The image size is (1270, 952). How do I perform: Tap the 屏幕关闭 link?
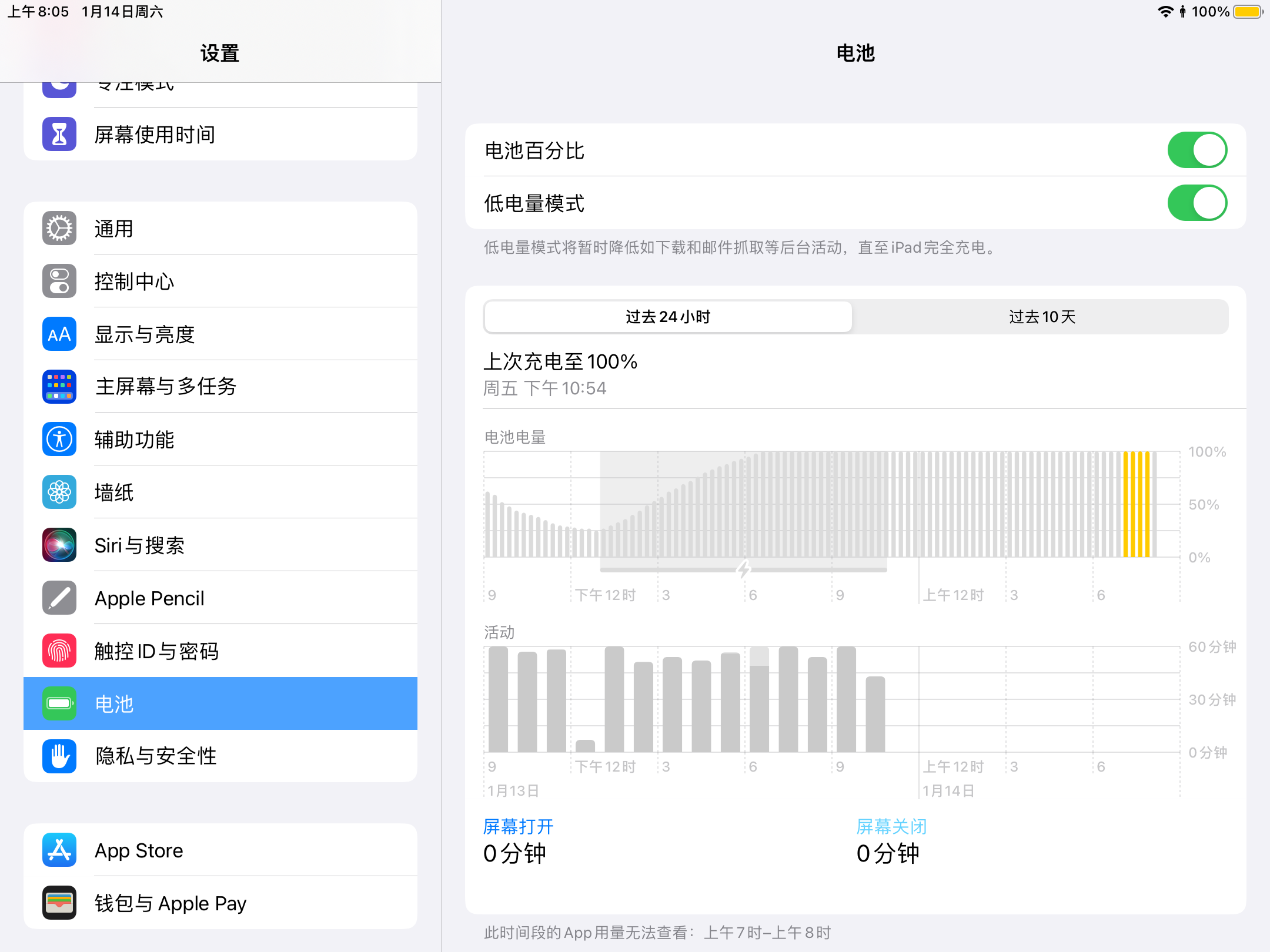891,826
